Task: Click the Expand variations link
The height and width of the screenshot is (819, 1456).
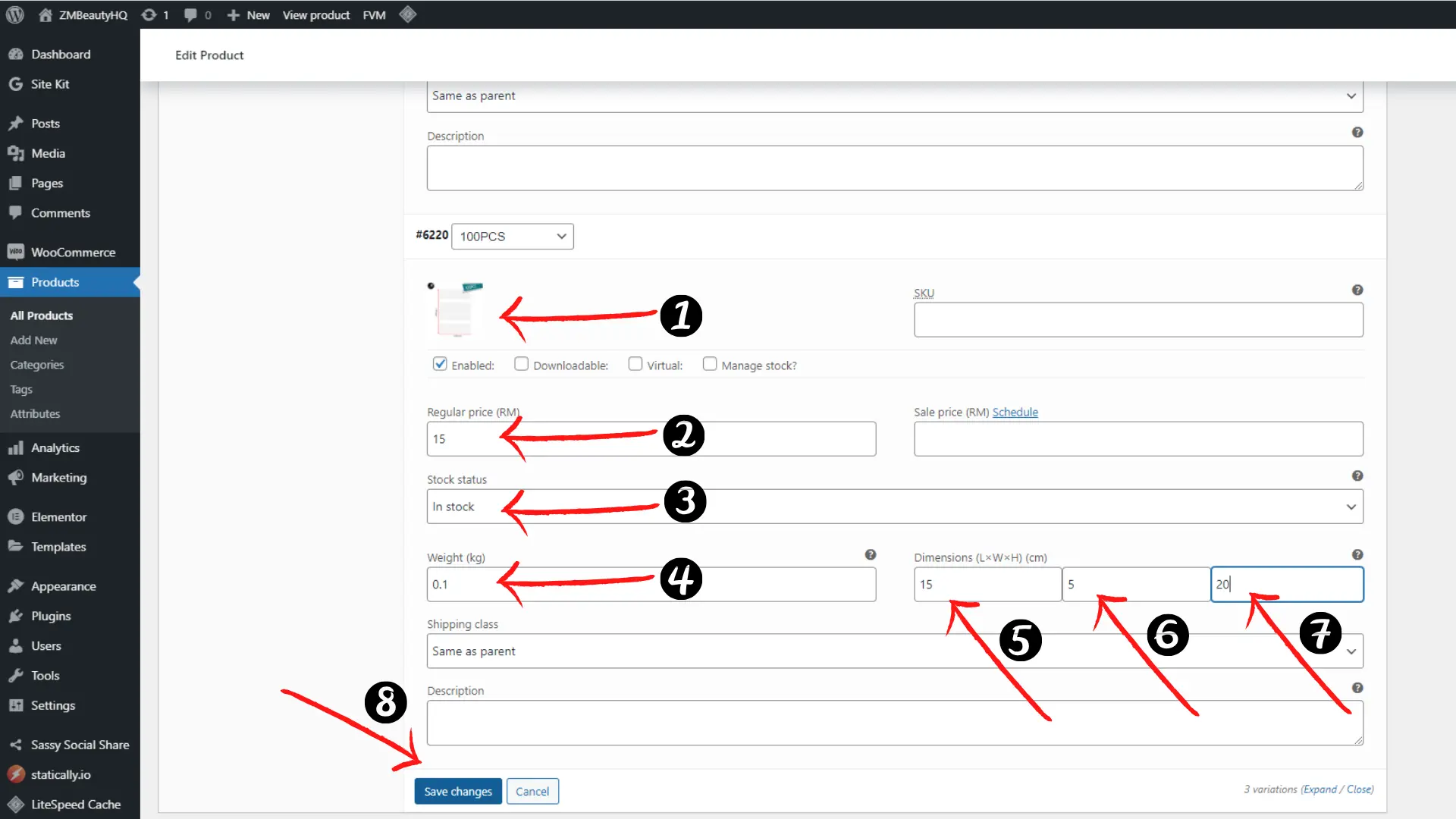Action: point(1320,789)
